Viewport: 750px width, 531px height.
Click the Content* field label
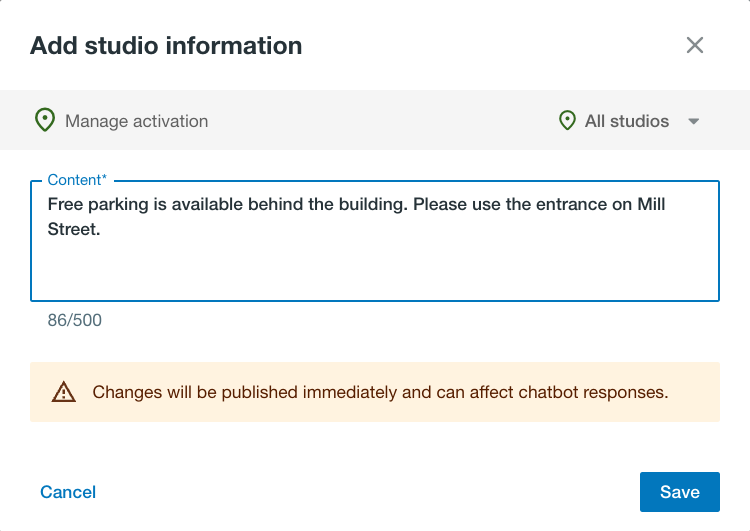pos(77,180)
